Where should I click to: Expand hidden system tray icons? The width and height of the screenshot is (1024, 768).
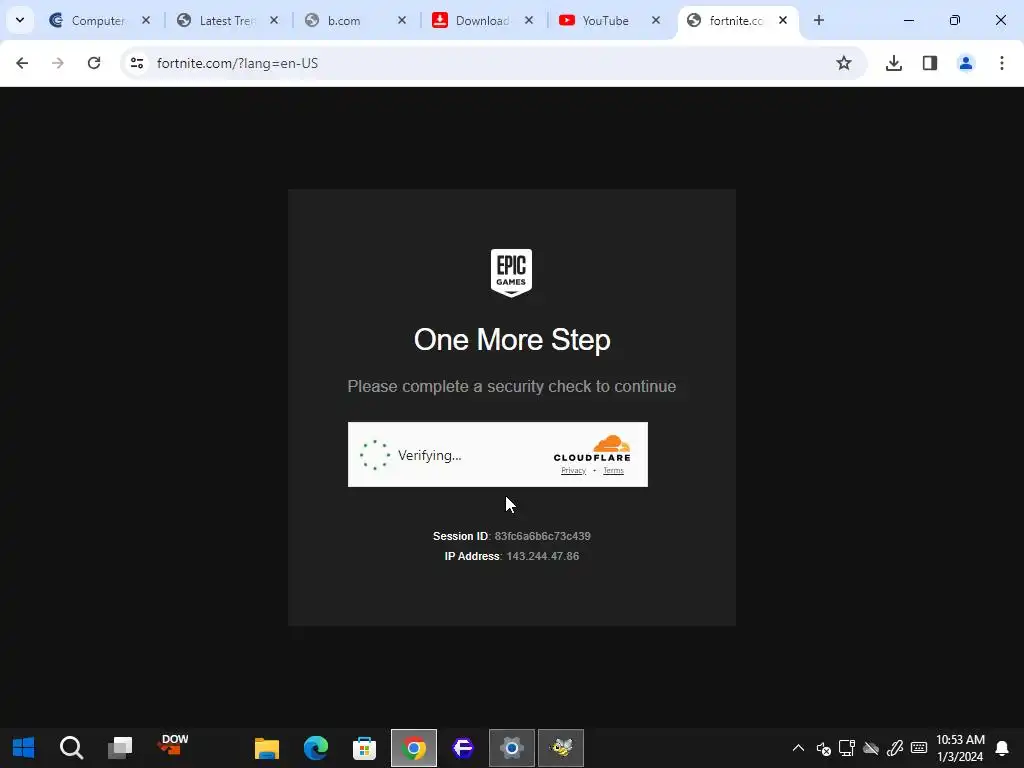[x=798, y=748]
